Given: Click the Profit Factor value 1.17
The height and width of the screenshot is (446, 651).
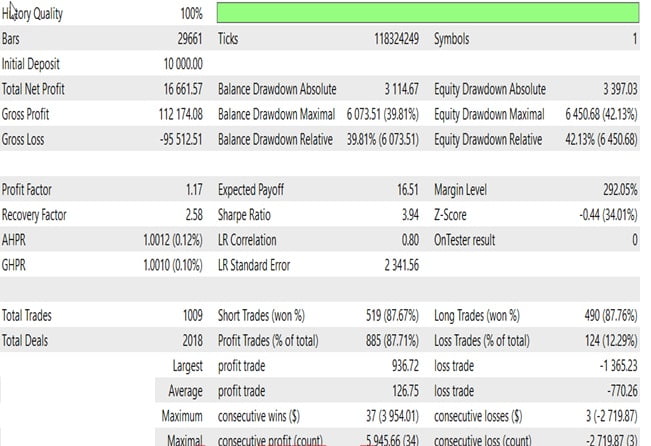Looking at the screenshot, I should (192, 188).
